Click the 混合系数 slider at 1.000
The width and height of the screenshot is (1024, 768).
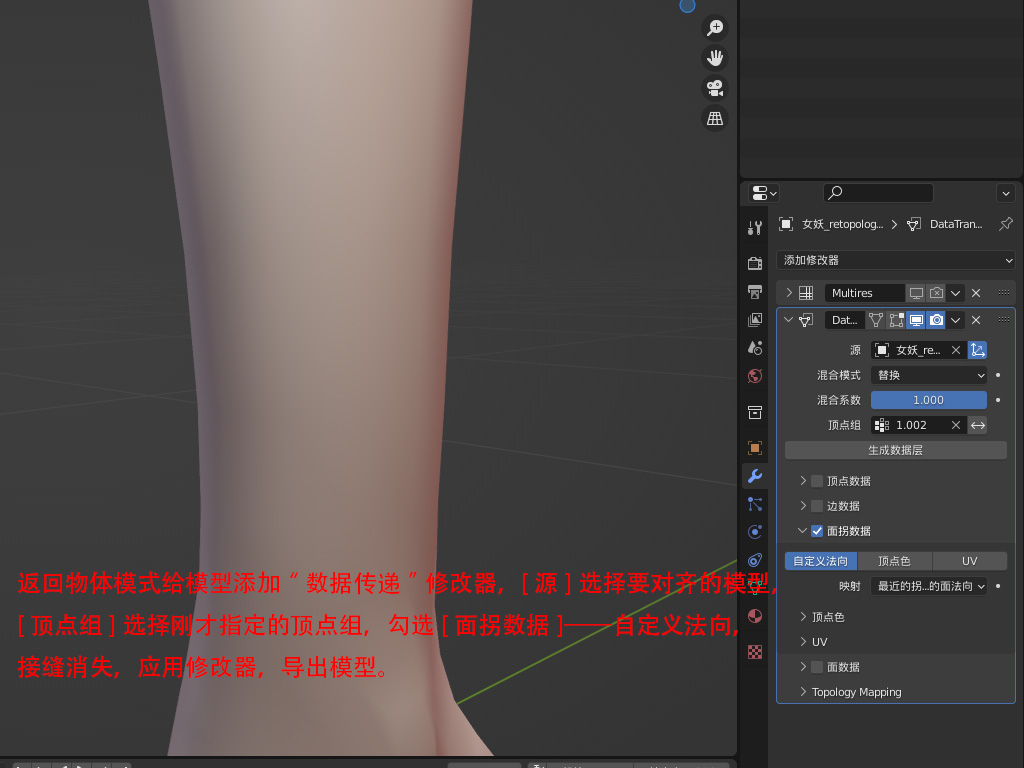click(929, 400)
